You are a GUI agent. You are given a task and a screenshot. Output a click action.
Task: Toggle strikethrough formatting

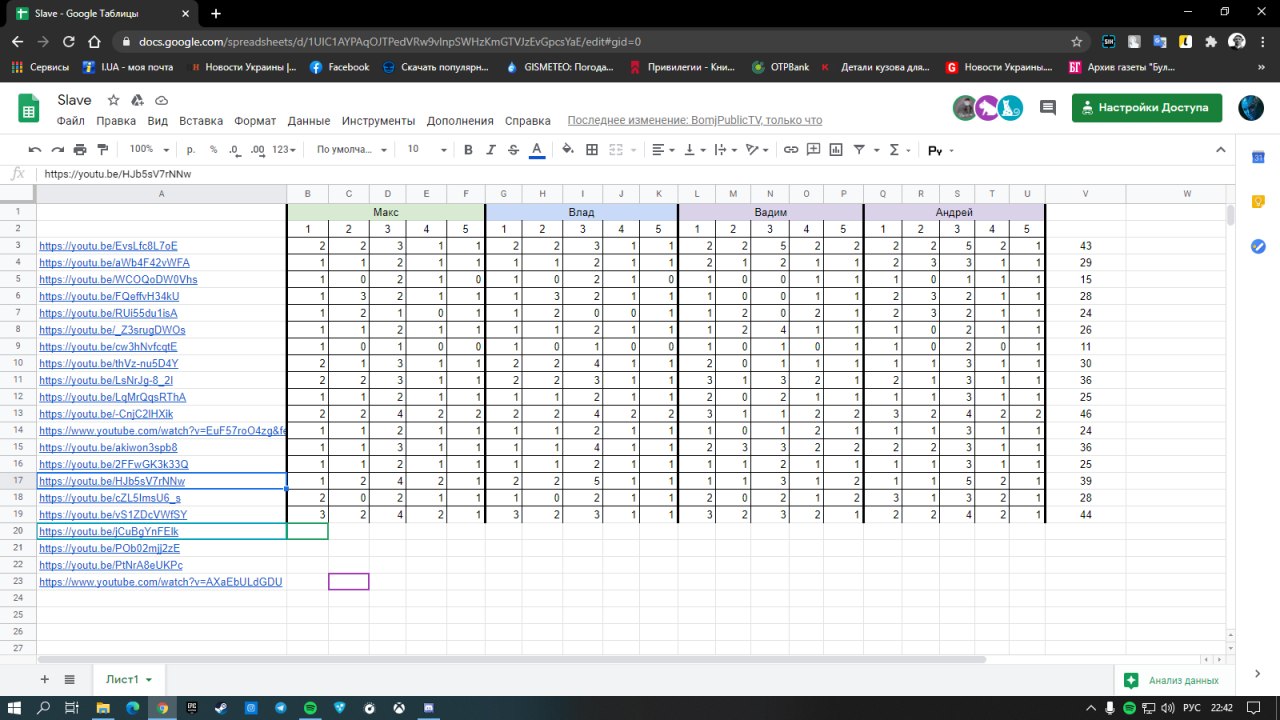click(513, 150)
